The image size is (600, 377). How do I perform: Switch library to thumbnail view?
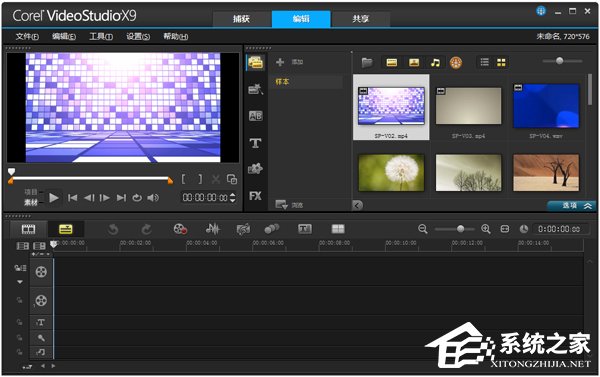point(501,62)
